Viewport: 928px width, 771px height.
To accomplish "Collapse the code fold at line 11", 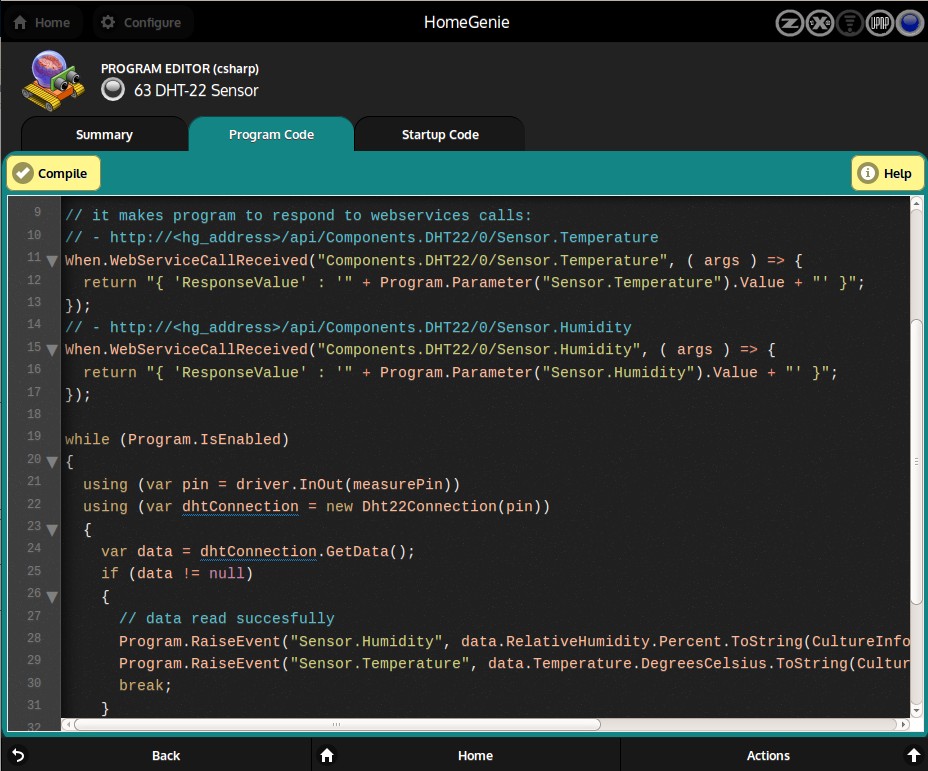I will tap(52, 261).
